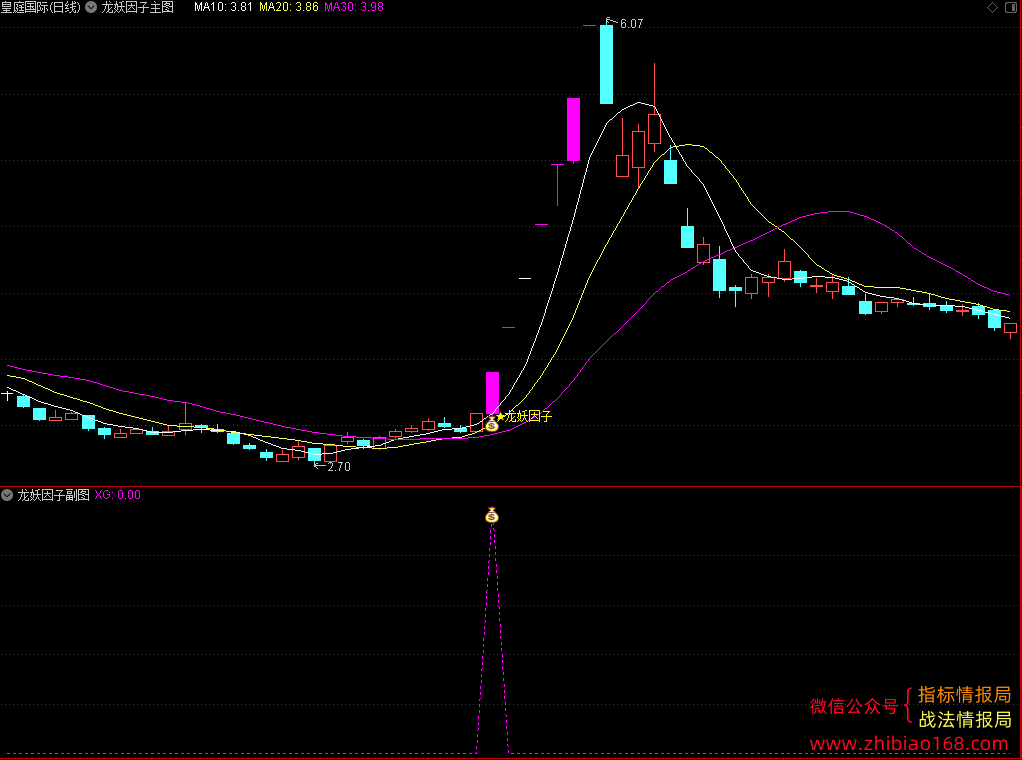Screen dimensions: 1022x760
Task: Click the 龙妖因子副图 sub-chart title
Action: pyautogui.click(x=53, y=495)
